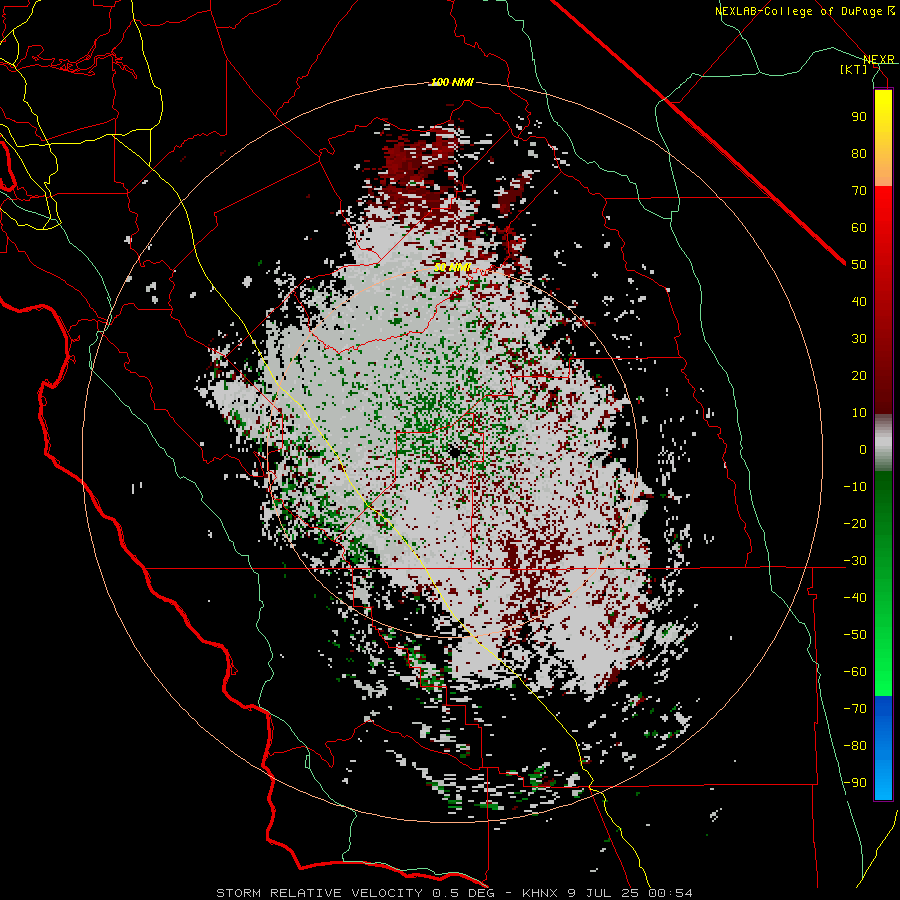The image size is (900, 900).
Task: Click the 50 NMI range ring label
Action: click(452, 267)
